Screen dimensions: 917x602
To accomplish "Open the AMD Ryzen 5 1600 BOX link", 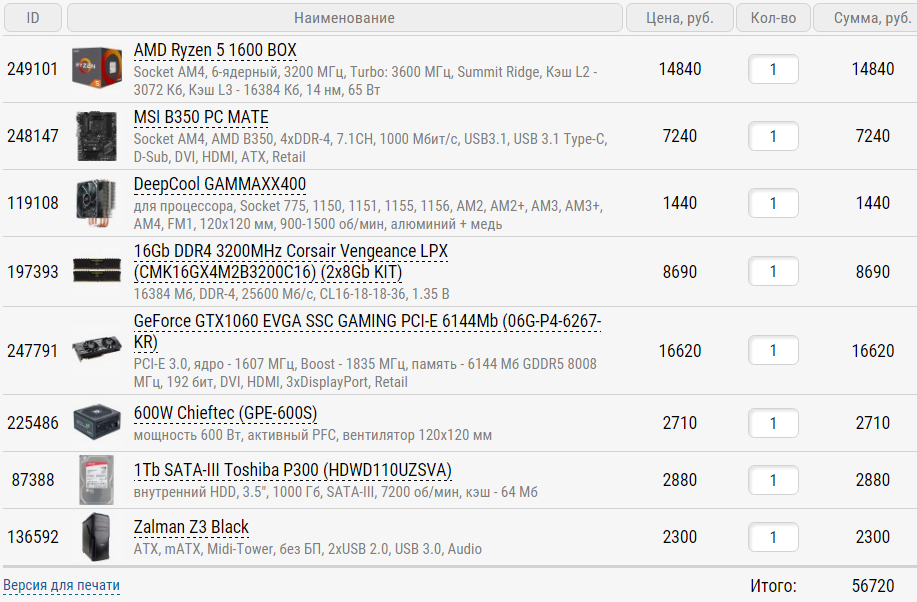I will click(215, 50).
